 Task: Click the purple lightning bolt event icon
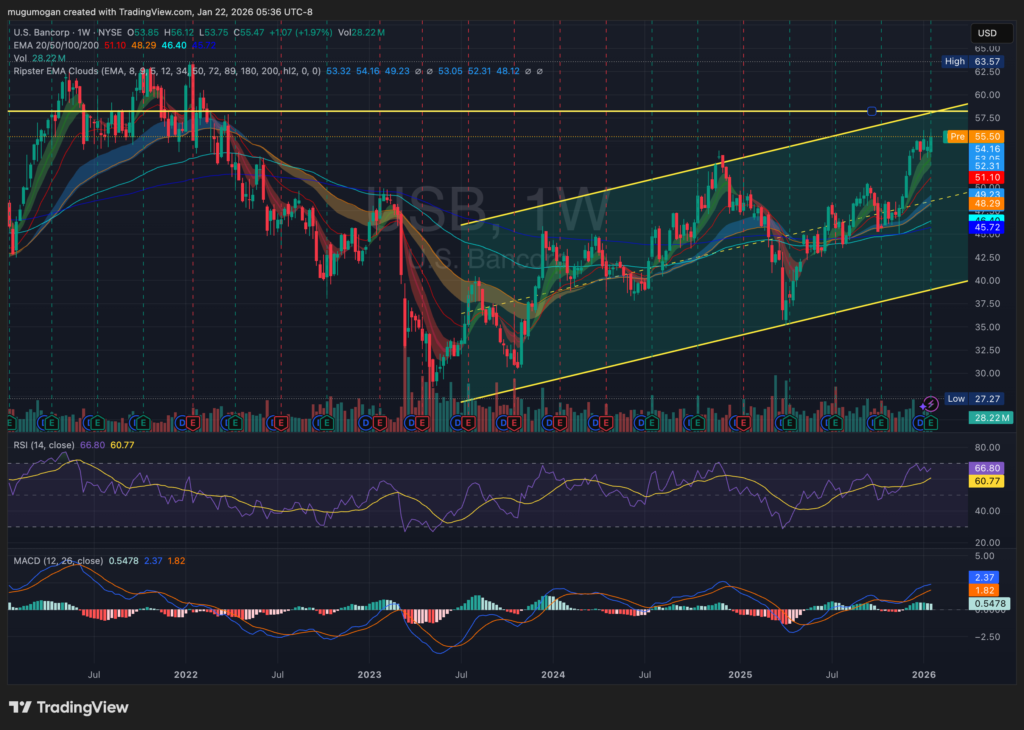point(930,404)
